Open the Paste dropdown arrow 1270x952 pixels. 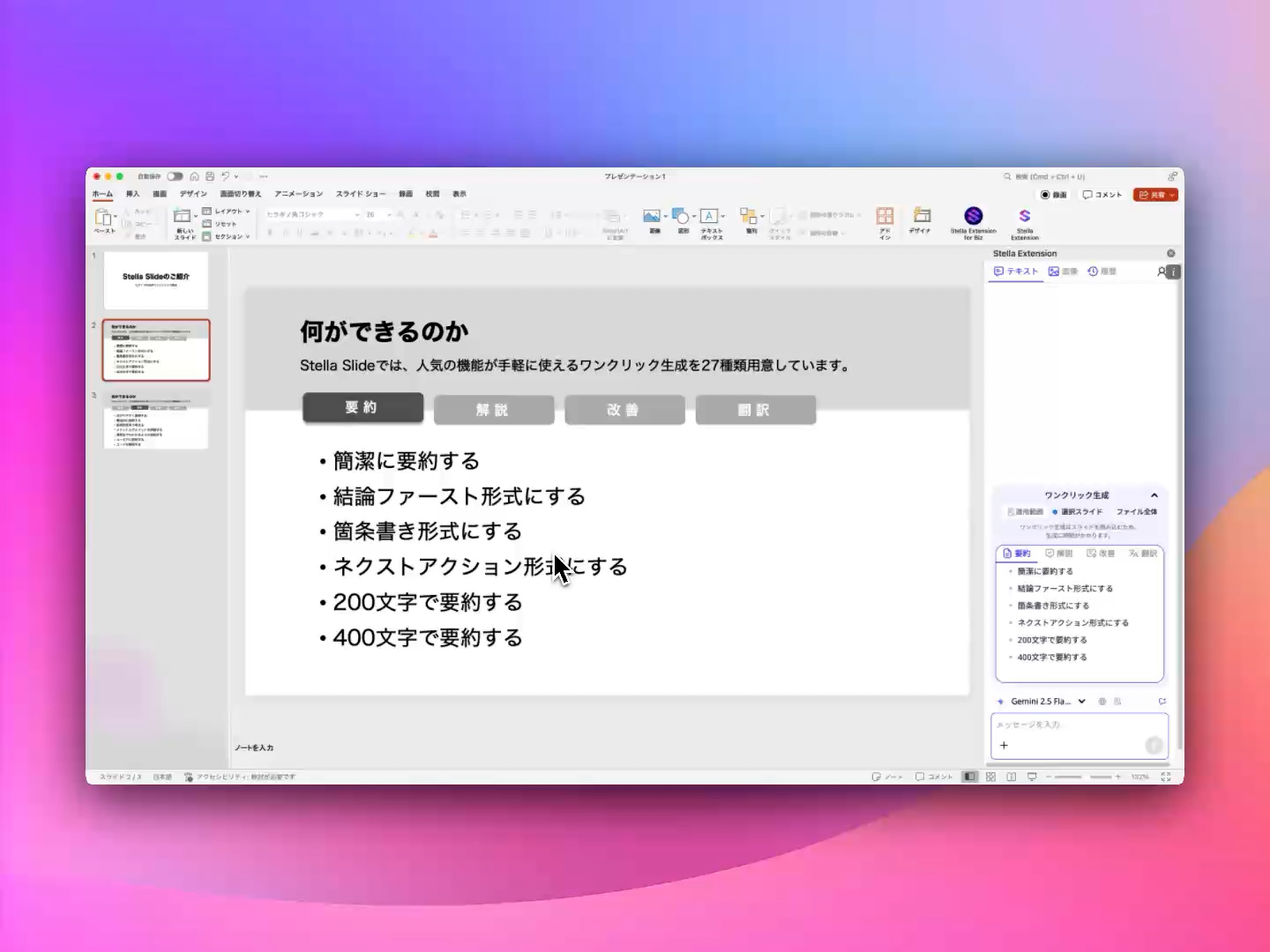116,217
